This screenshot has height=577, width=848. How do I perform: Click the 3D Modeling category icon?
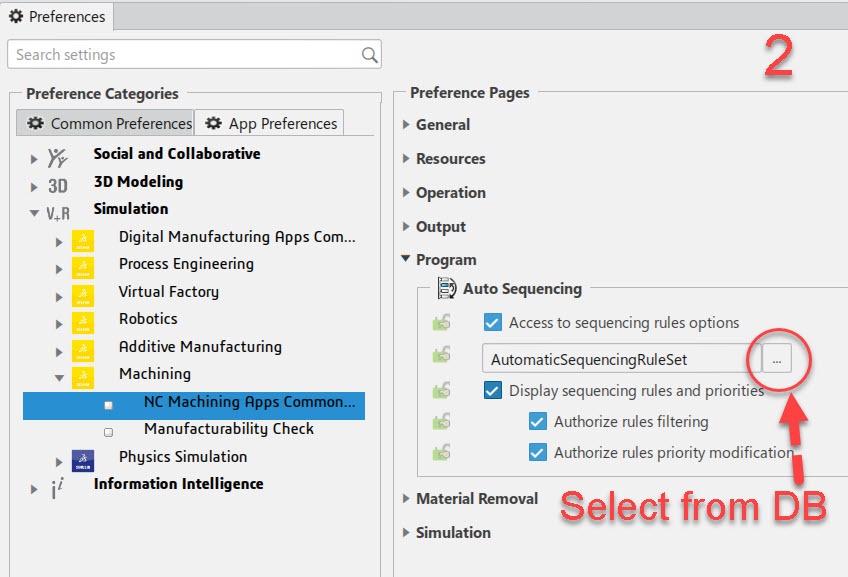point(58,183)
